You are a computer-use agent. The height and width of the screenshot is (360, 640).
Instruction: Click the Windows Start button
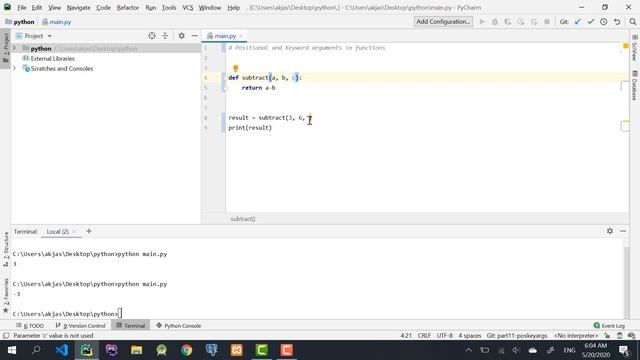tap(11, 350)
